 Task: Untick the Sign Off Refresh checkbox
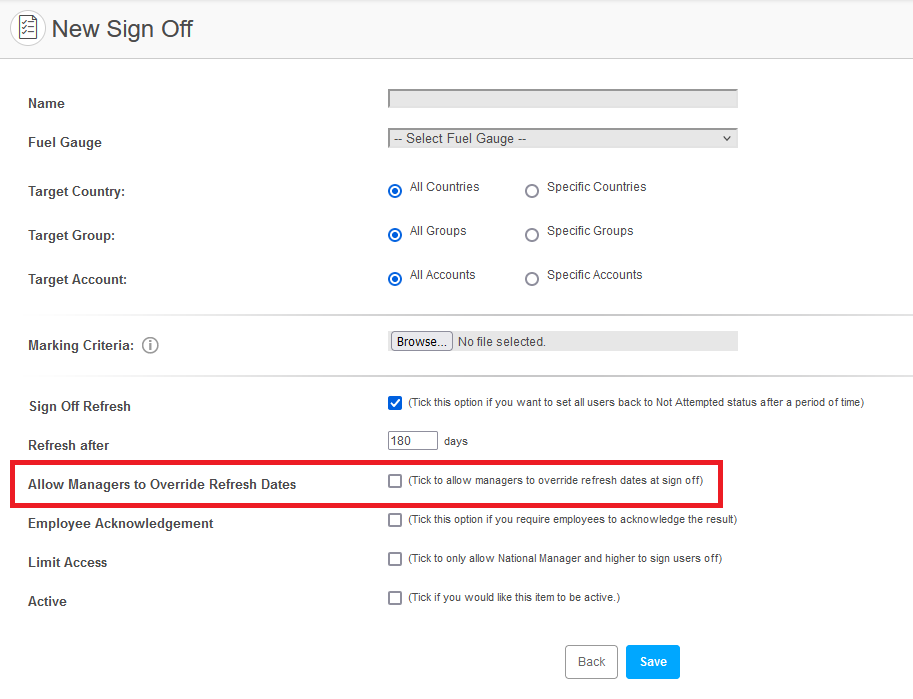tap(395, 403)
